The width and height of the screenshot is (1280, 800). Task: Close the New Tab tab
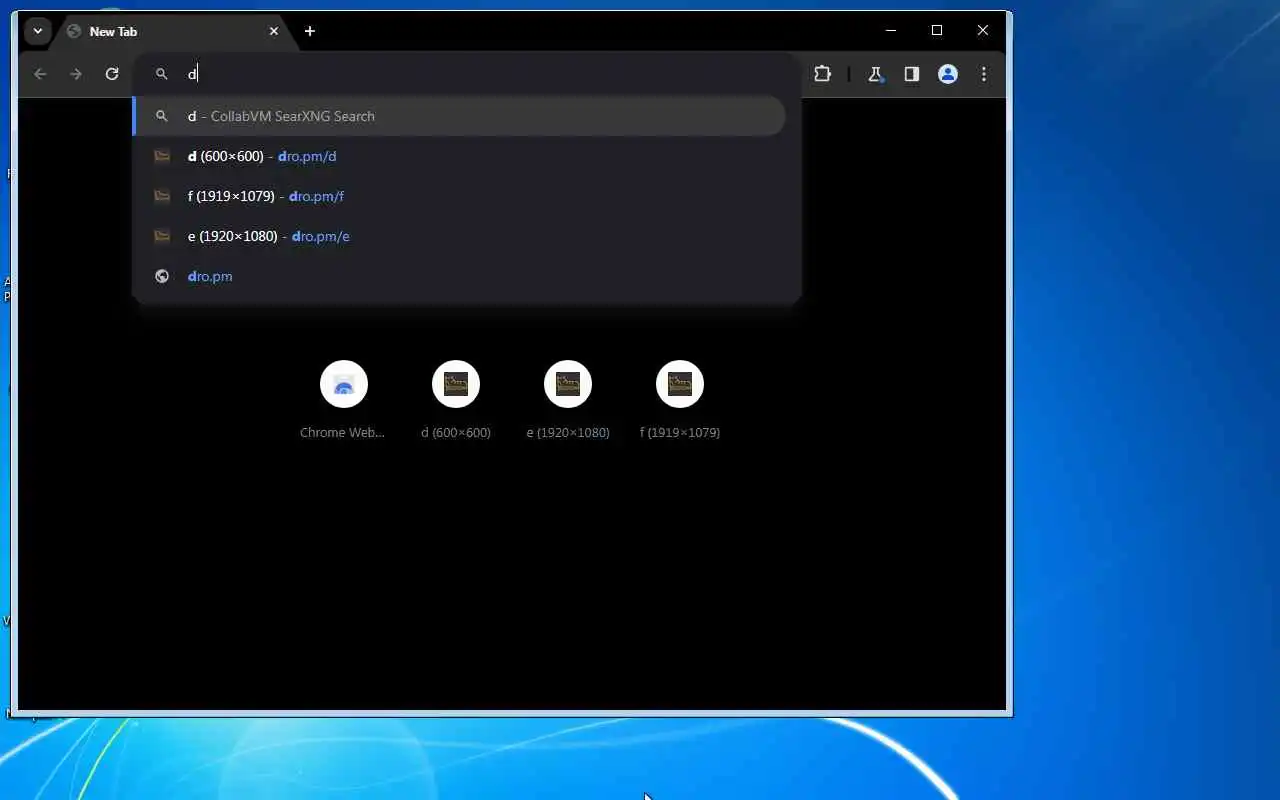pyautogui.click(x=274, y=31)
